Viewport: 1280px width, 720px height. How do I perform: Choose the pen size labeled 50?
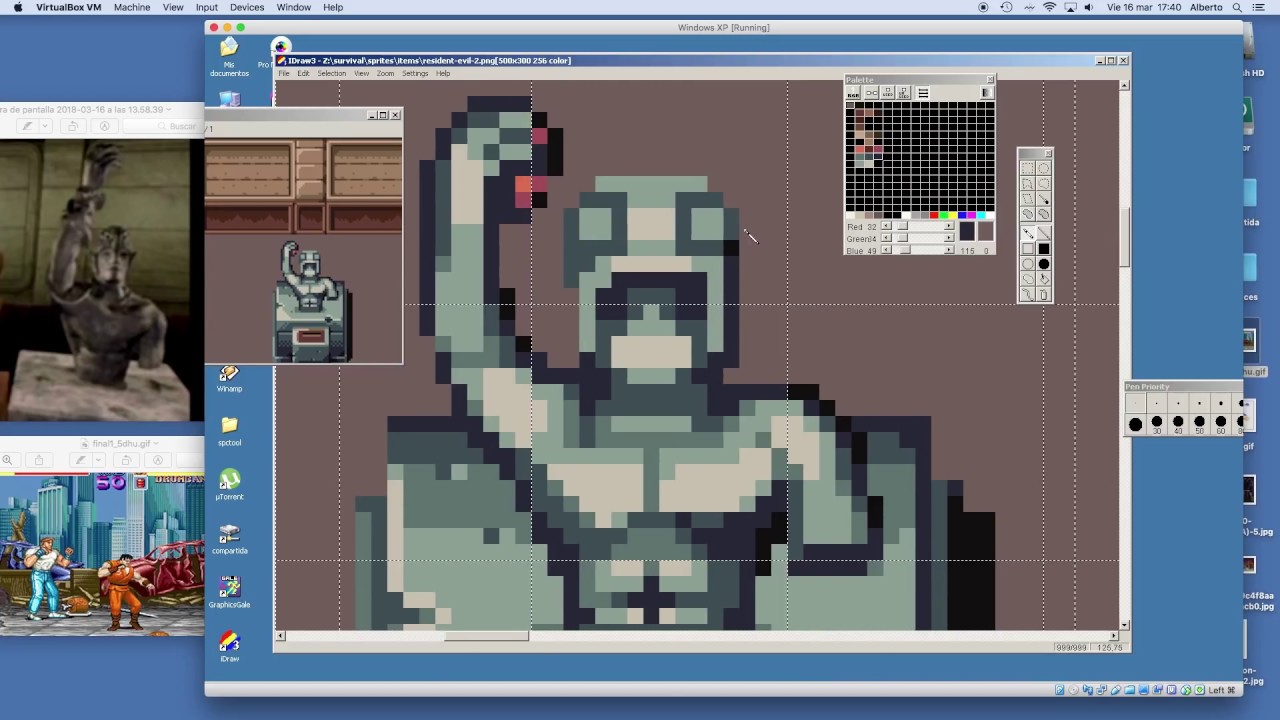(x=1199, y=424)
